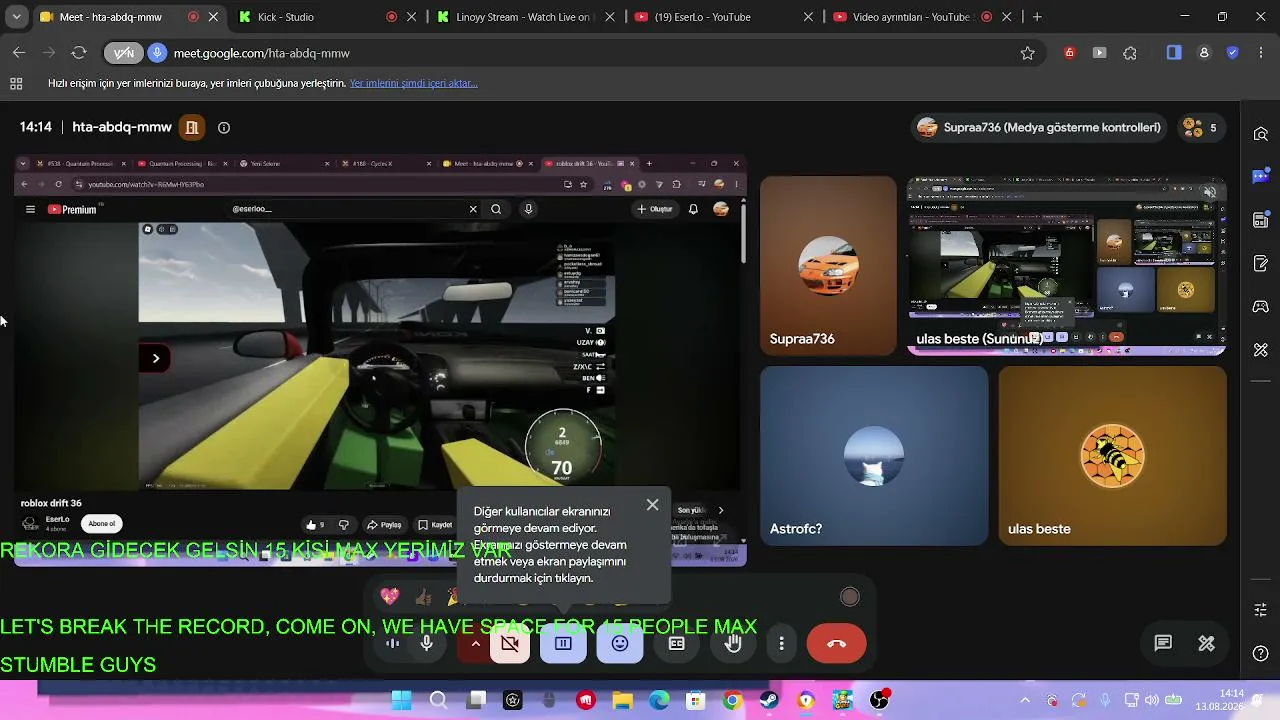Show hidden system tray icons
The image size is (1280, 720).
[x=1025, y=701]
